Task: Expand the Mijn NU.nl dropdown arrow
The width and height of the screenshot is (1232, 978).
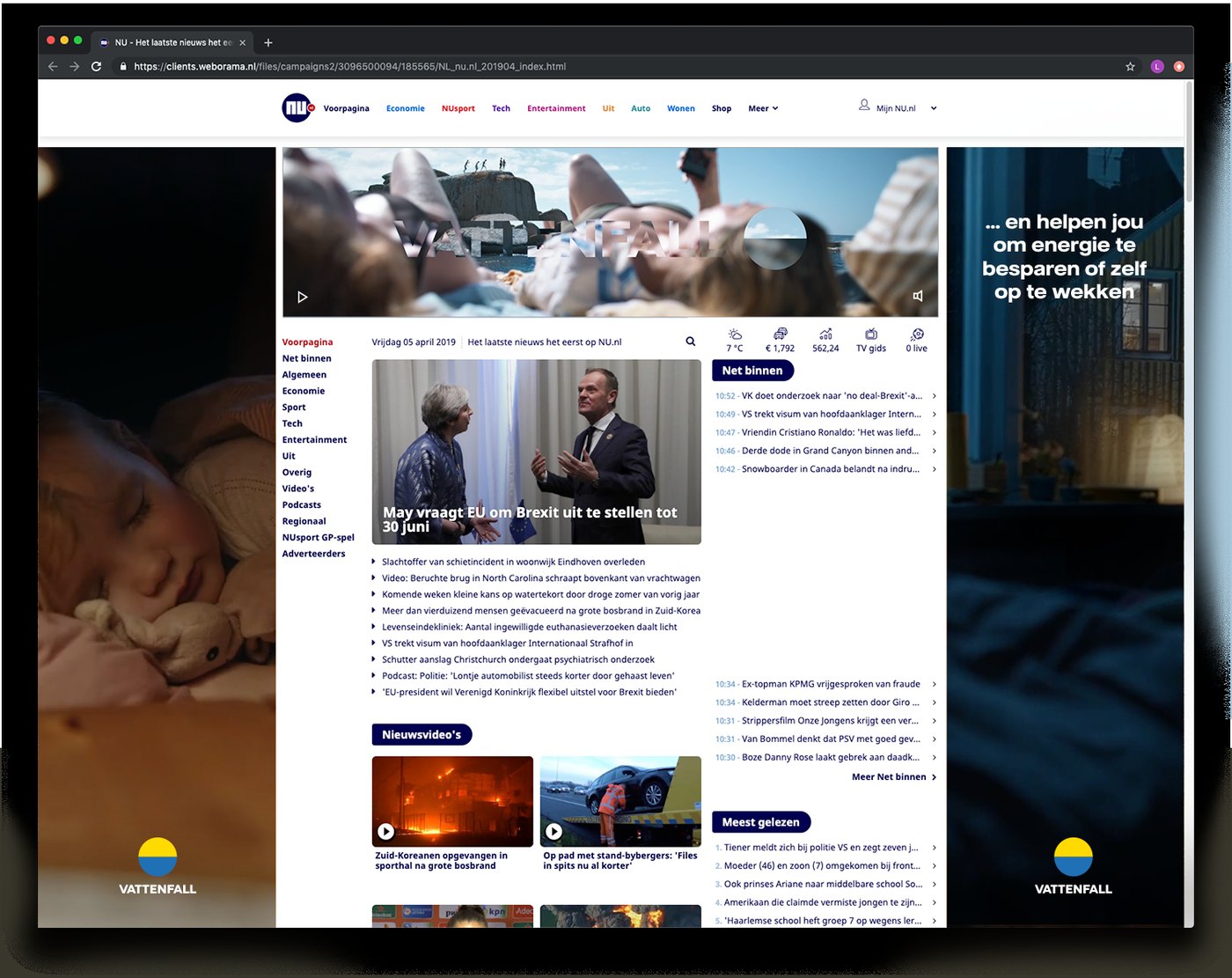Action: click(934, 108)
